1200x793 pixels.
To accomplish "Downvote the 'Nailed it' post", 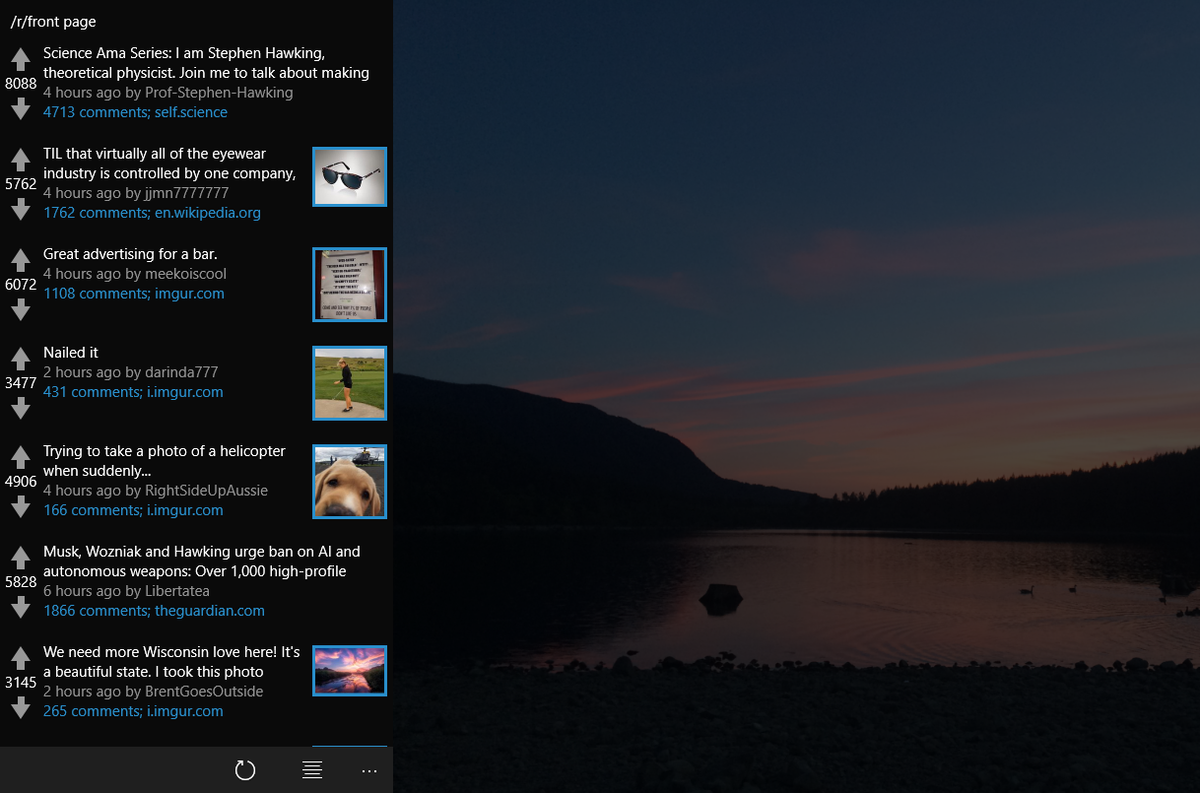I will [20, 407].
